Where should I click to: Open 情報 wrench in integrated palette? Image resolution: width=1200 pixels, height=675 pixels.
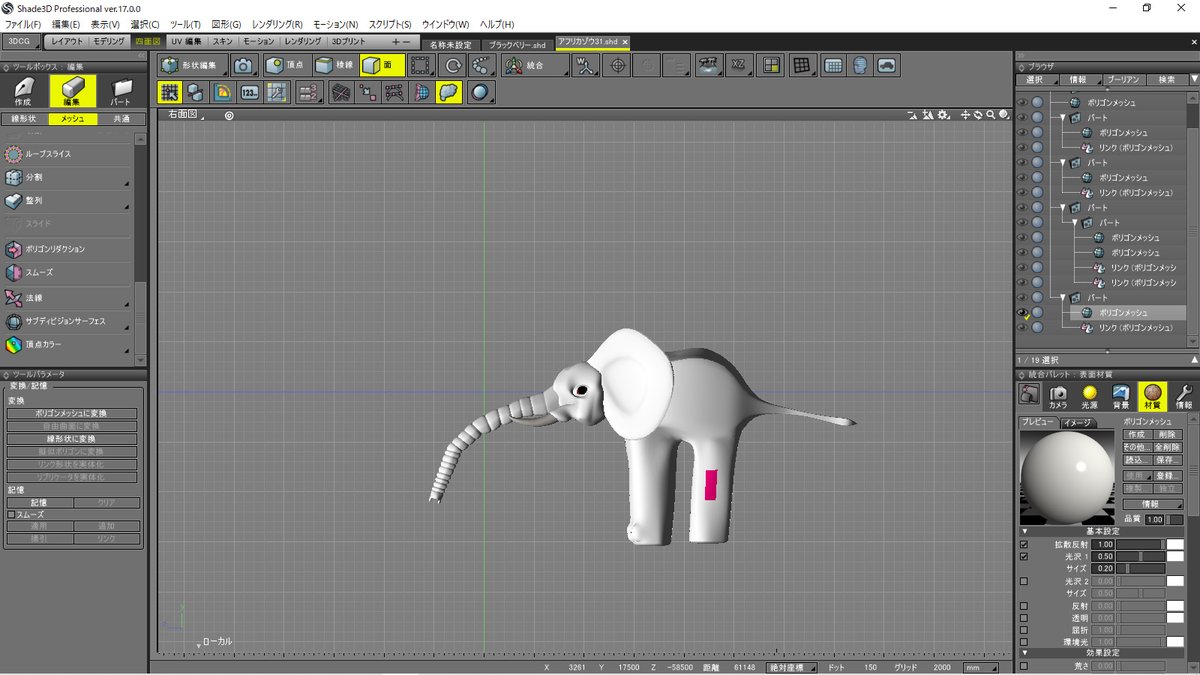point(1183,398)
